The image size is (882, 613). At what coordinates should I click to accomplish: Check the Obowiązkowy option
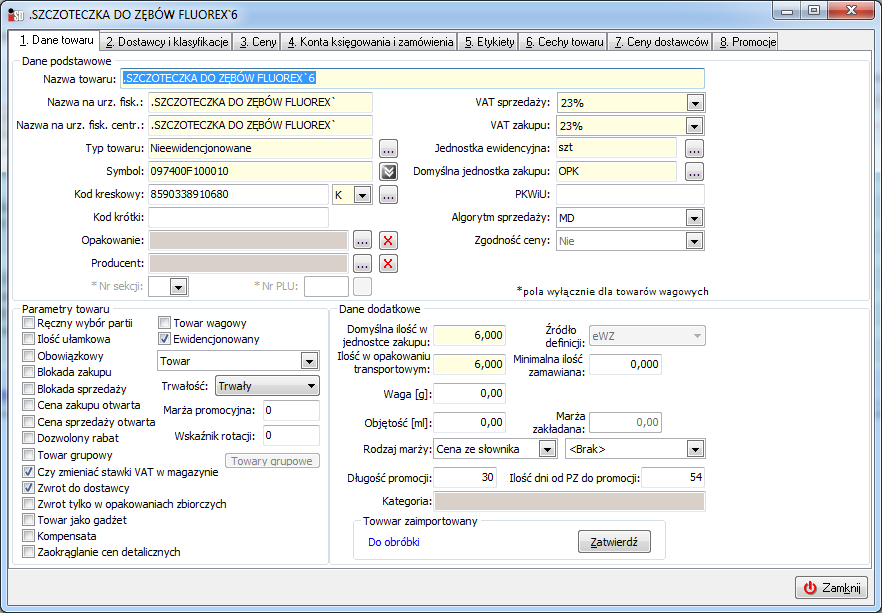tap(28, 355)
